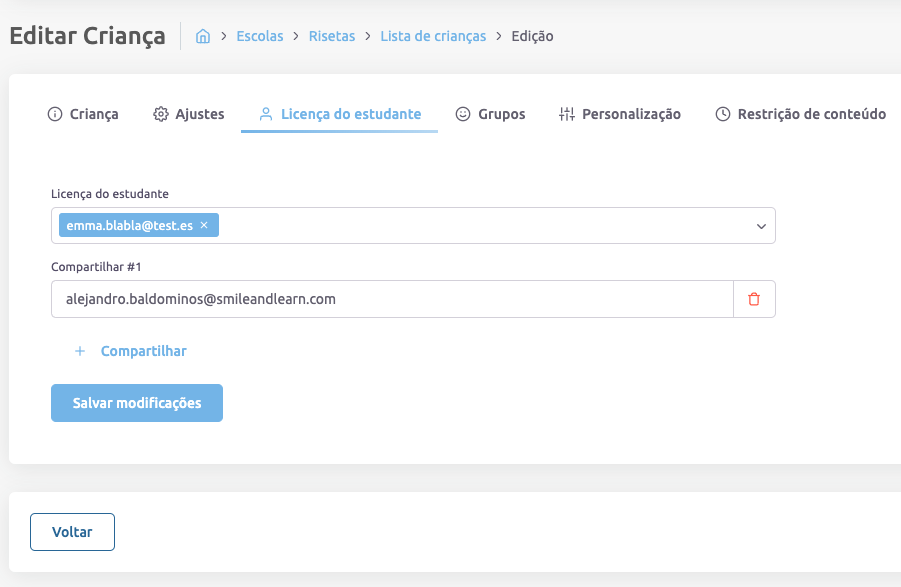Click the sliders icon on Personalização tab

[567, 114]
